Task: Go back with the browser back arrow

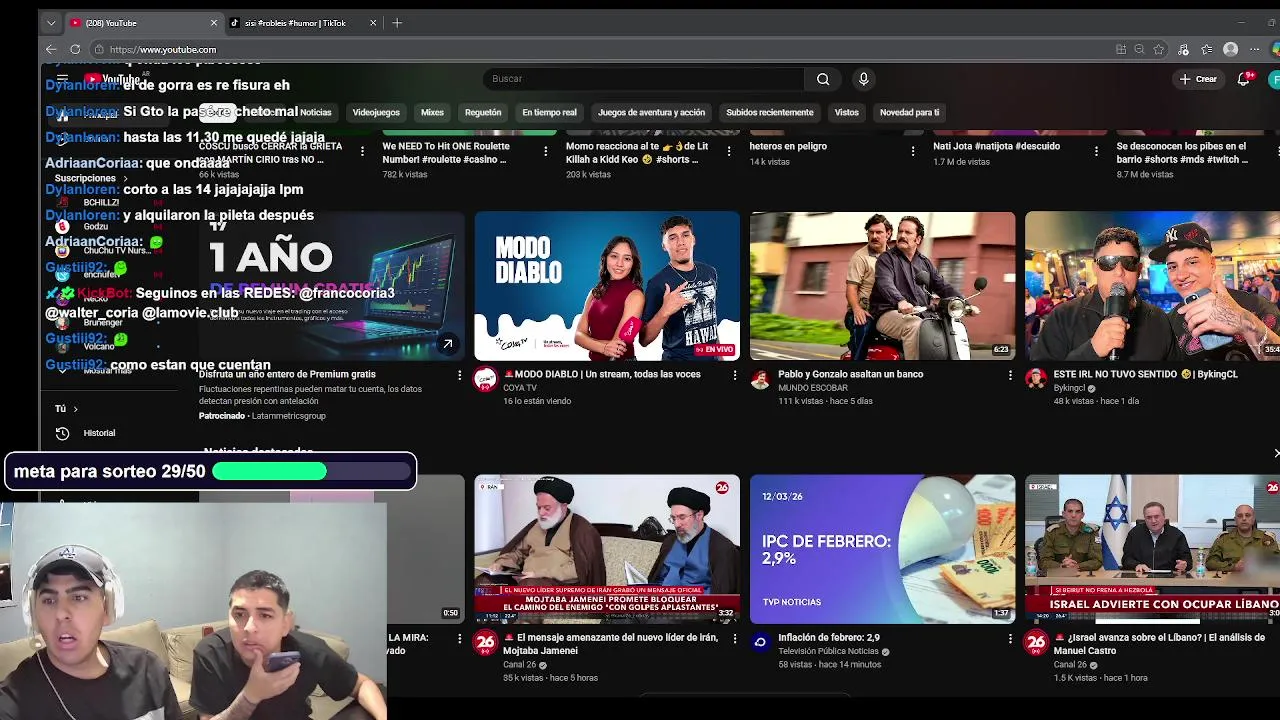Action: point(51,49)
